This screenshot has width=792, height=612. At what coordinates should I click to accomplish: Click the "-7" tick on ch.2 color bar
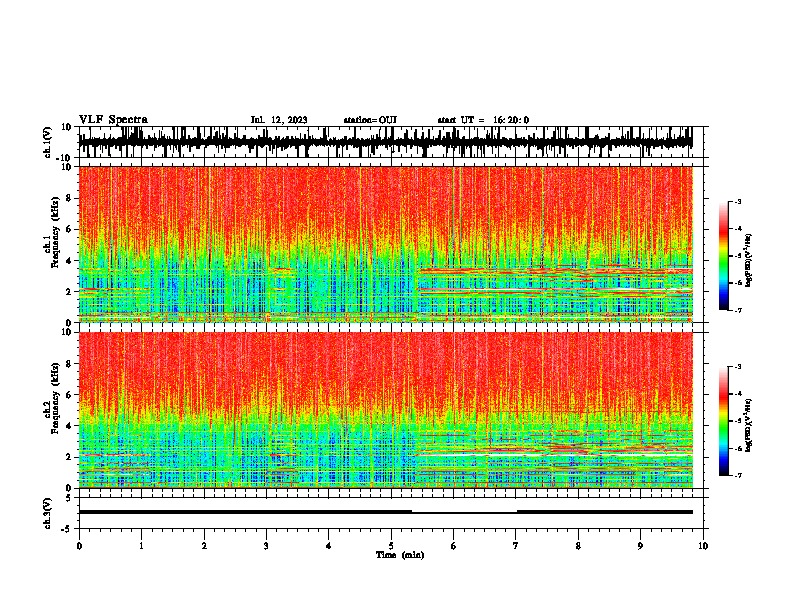(738, 475)
